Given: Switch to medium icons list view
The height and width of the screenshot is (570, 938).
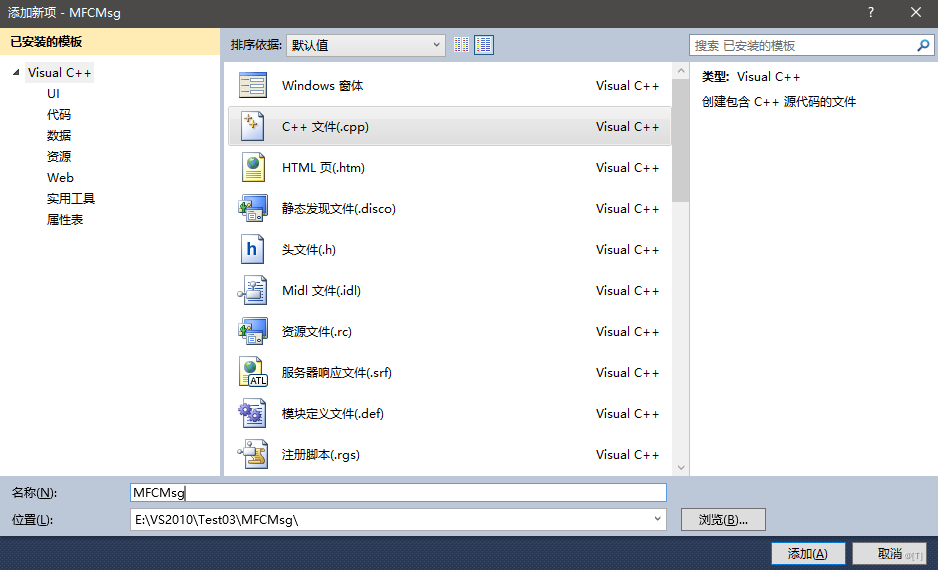Looking at the screenshot, I should click(484, 45).
